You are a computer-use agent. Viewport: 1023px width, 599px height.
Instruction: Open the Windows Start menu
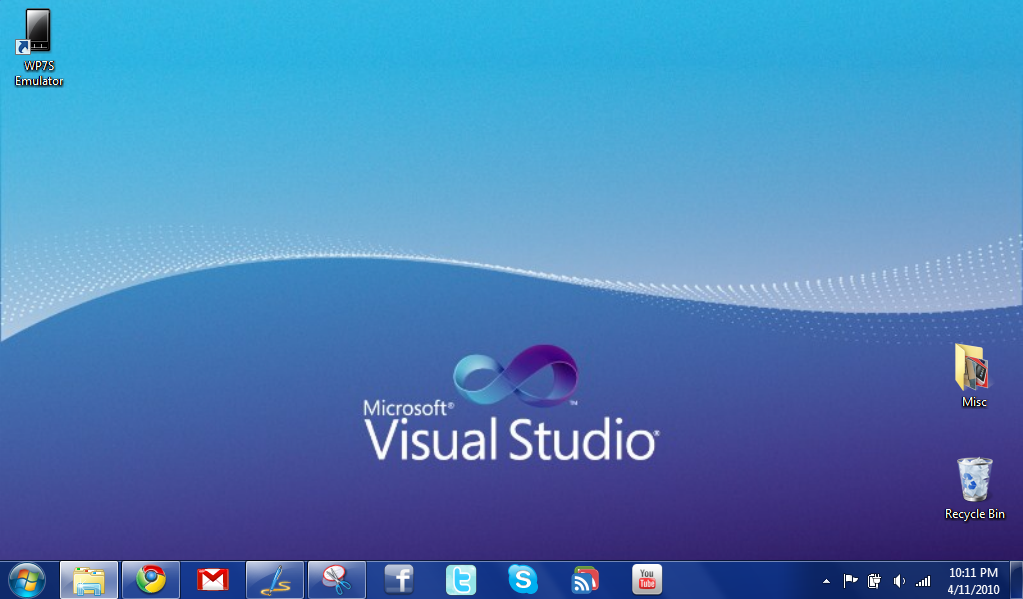[26, 579]
